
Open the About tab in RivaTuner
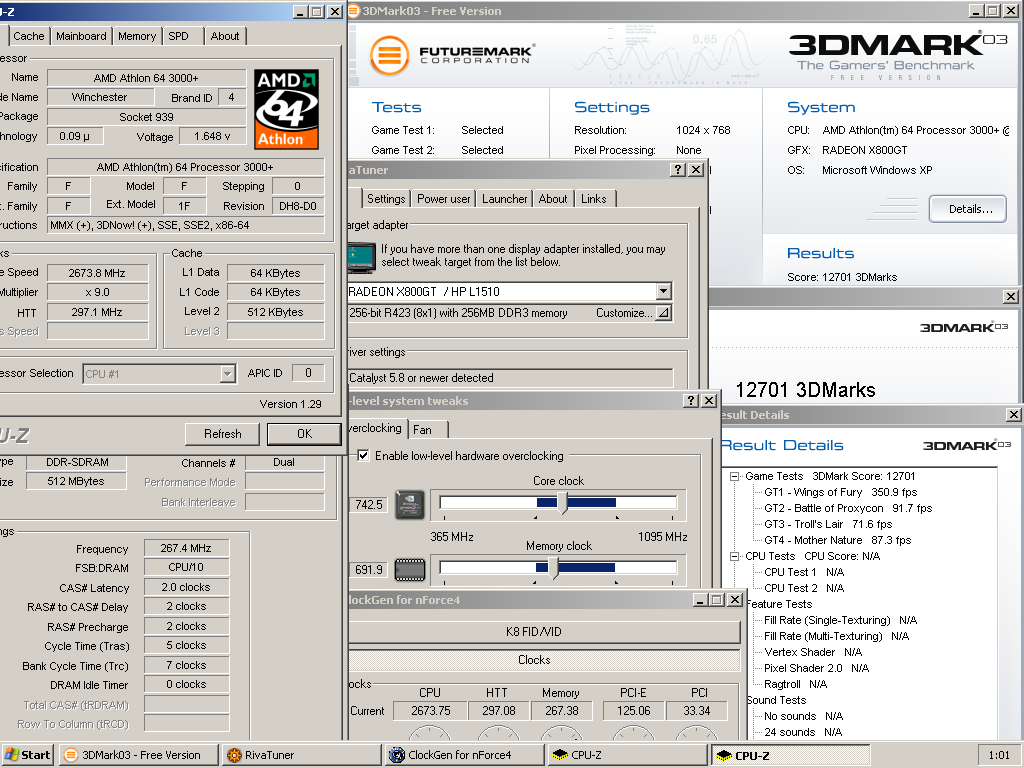pyautogui.click(x=552, y=199)
